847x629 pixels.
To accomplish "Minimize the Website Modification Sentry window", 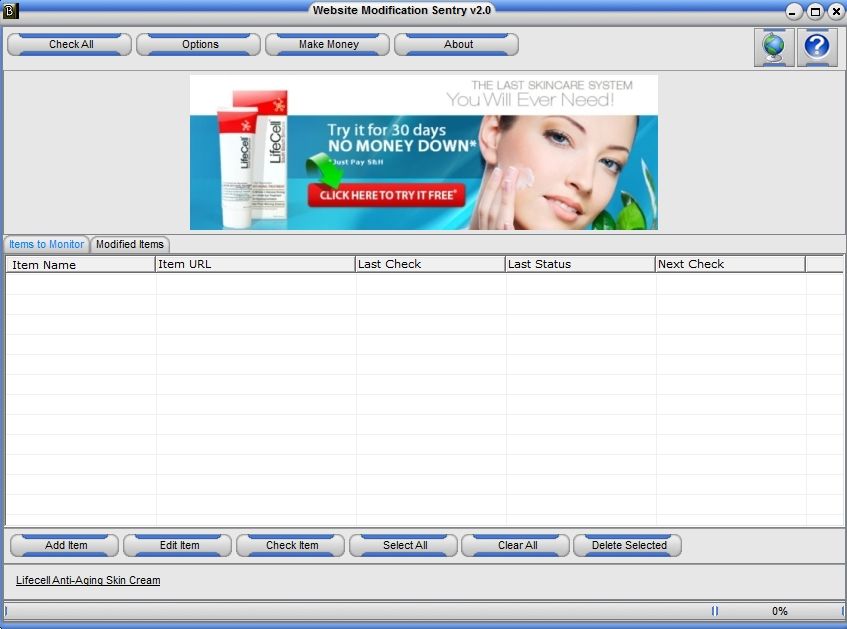I will tap(793, 11).
